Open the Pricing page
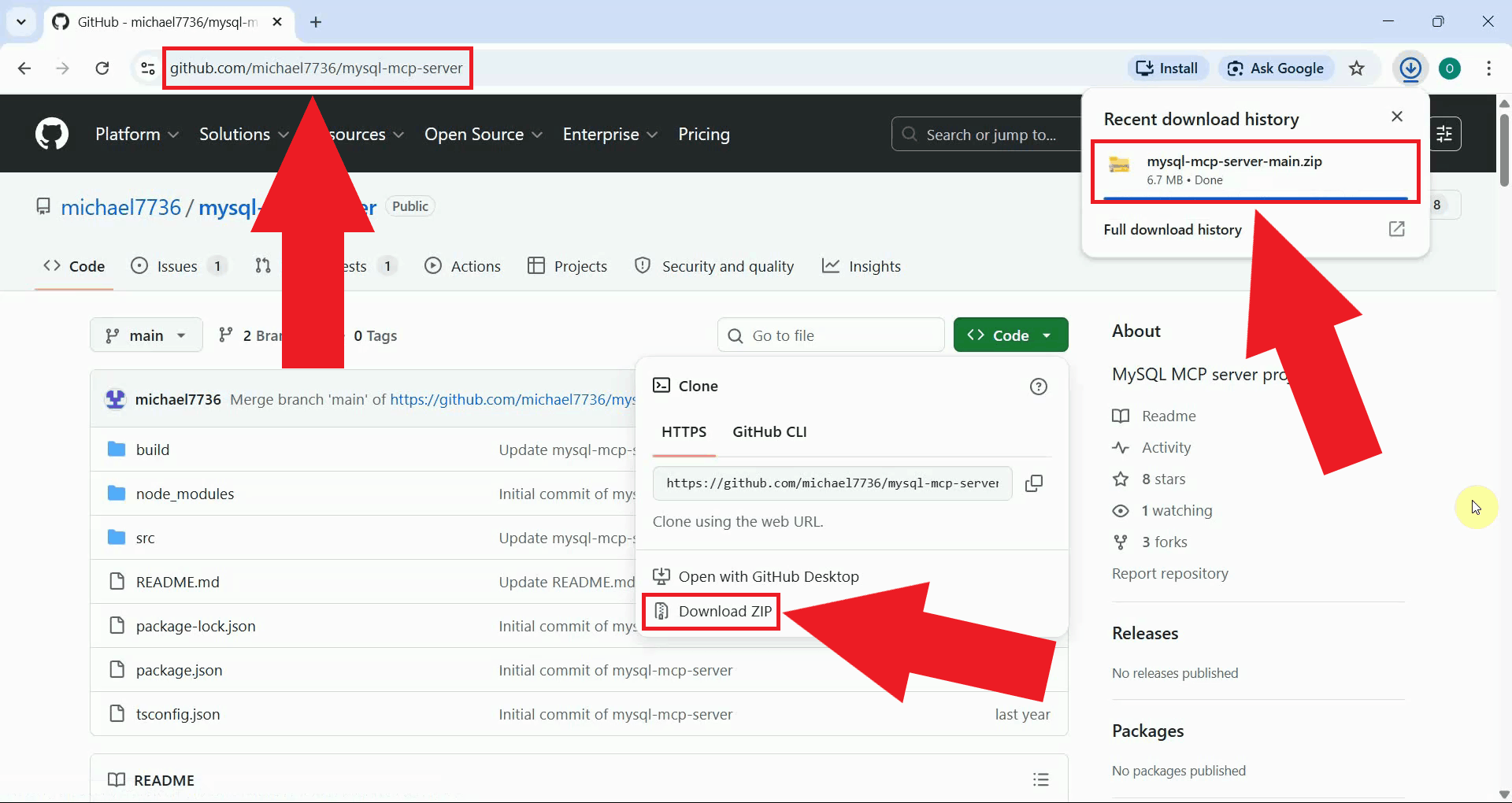The width and height of the screenshot is (1512, 803). click(x=704, y=135)
